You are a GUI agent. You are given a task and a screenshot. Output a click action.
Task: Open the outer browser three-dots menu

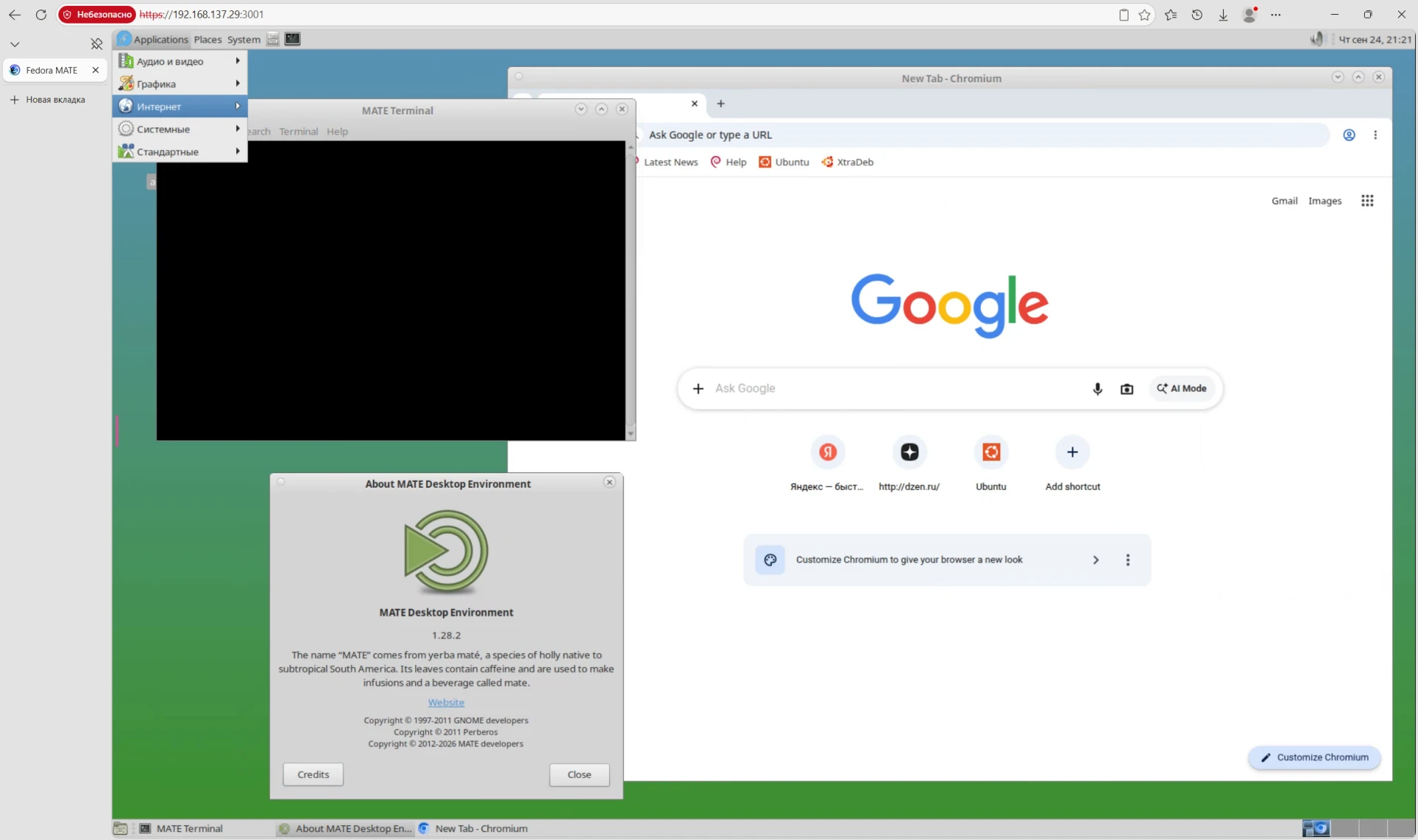coord(1275,14)
